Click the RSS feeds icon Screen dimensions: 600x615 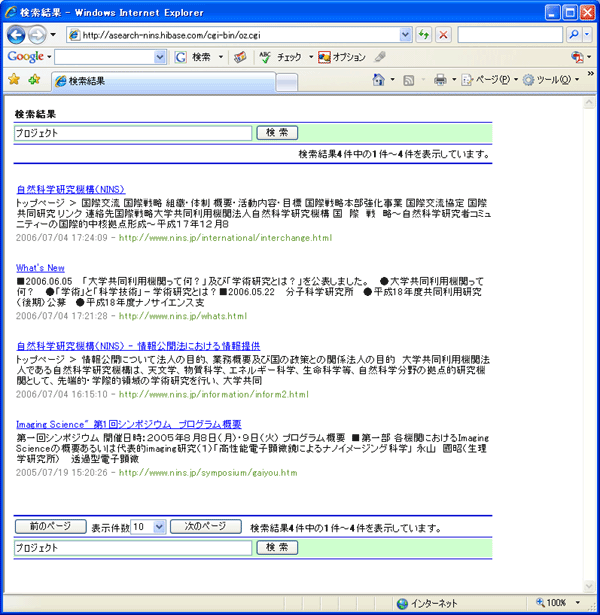pyautogui.click(x=409, y=80)
